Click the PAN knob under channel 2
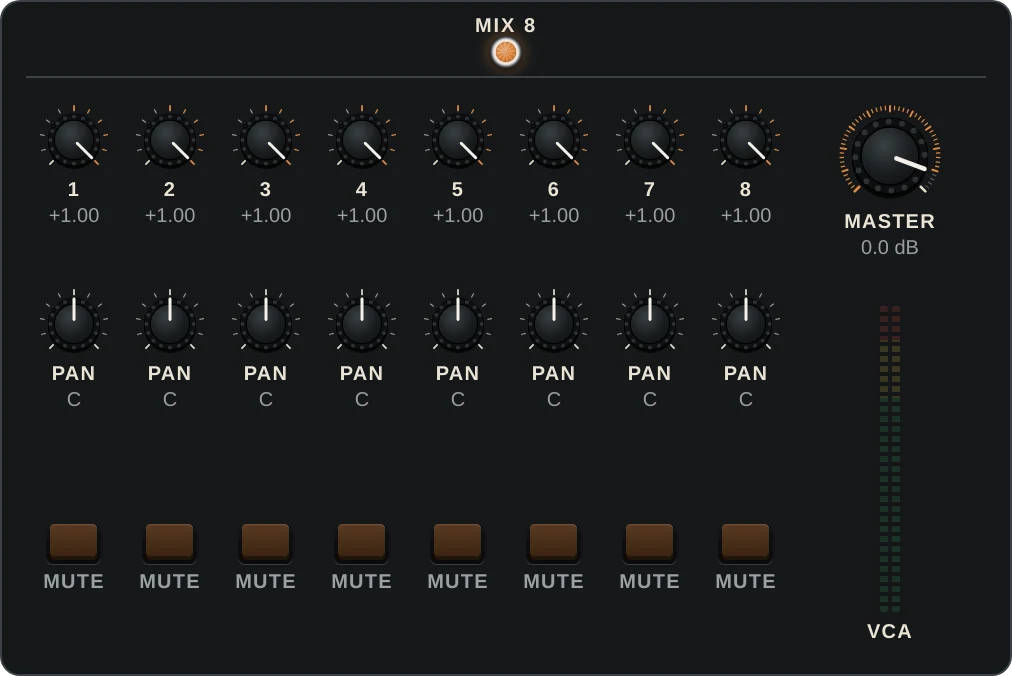This screenshot has width=1012, height=676. click(x=170, y=323)
